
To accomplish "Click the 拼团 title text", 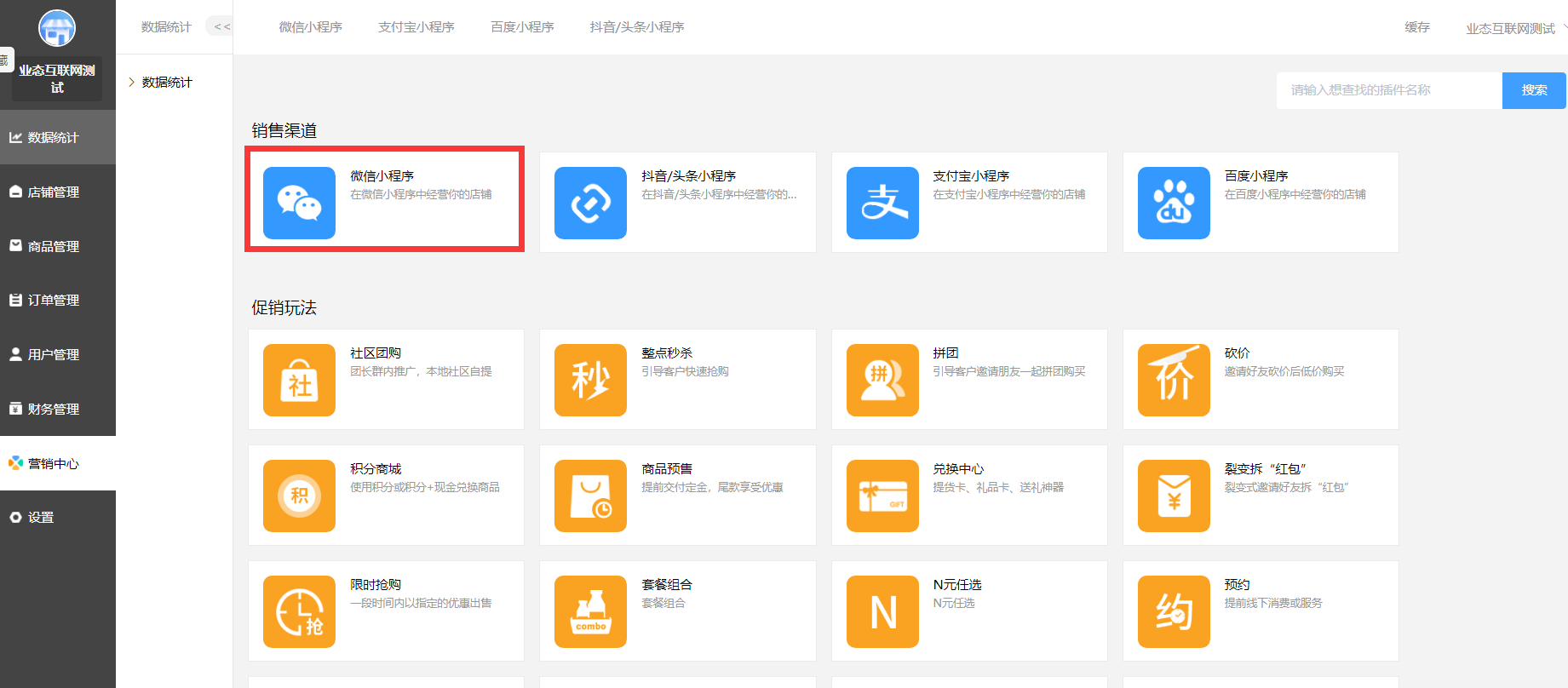I will [x=945, y=353].
